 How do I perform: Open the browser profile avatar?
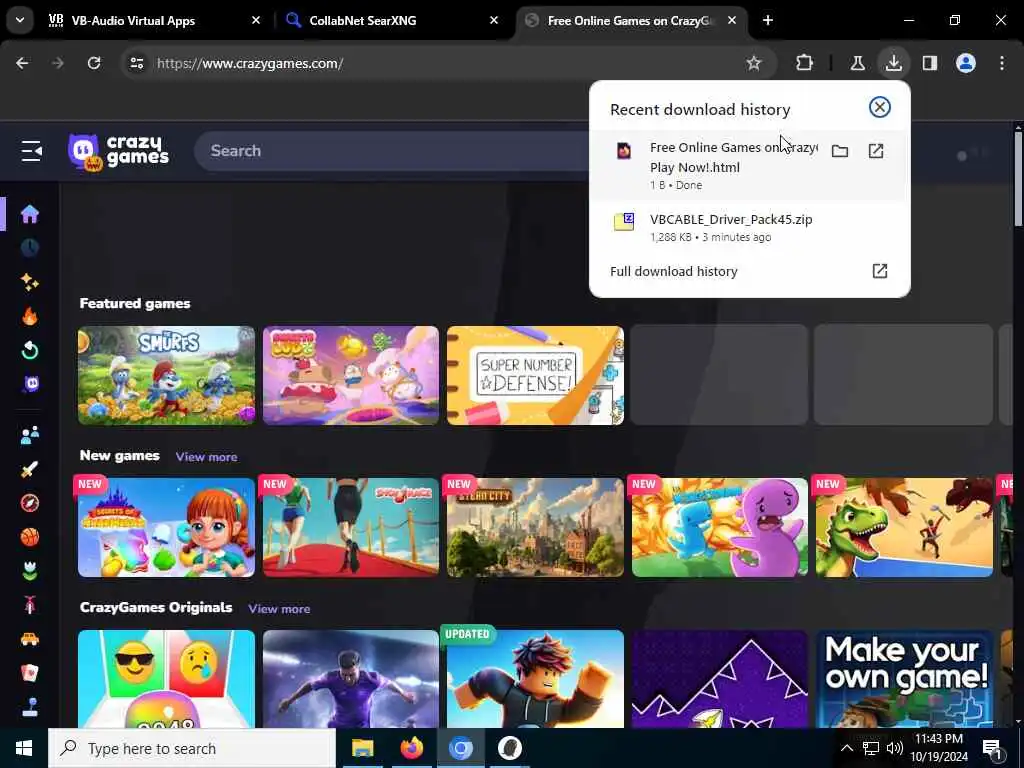966,63
